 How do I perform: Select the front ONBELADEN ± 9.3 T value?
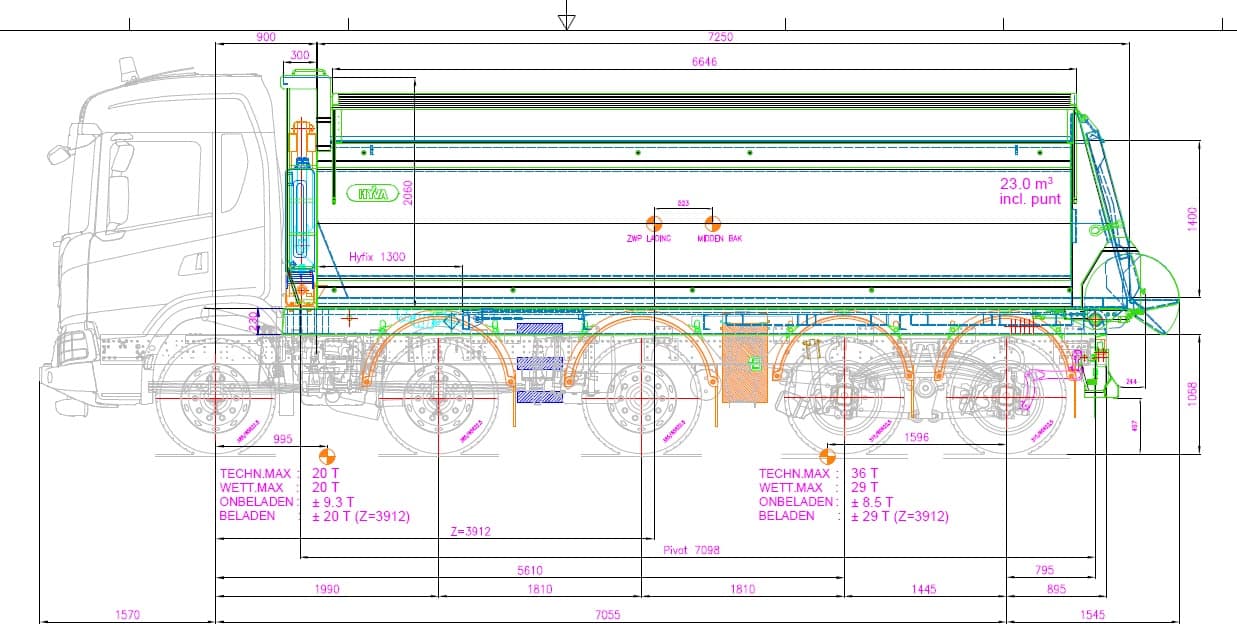pyautogui.click(x=332, y=501)
